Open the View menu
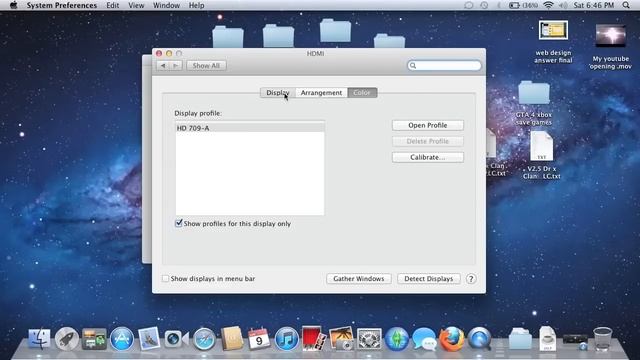The width and height of the screenshot is (640, 360). tap(136, 5)
